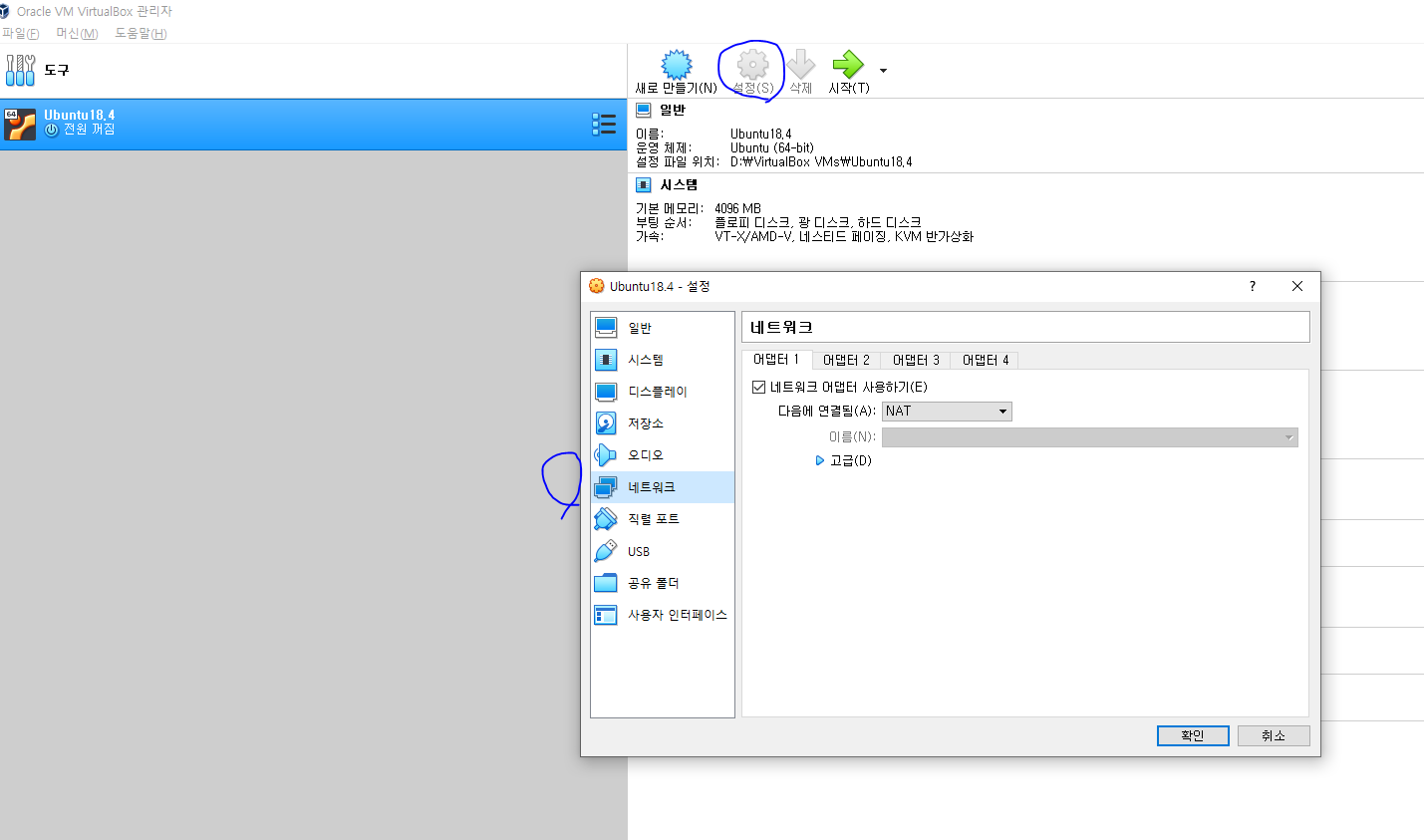
Task: Click the OK (확인) button
Action: pos(1193,735)
